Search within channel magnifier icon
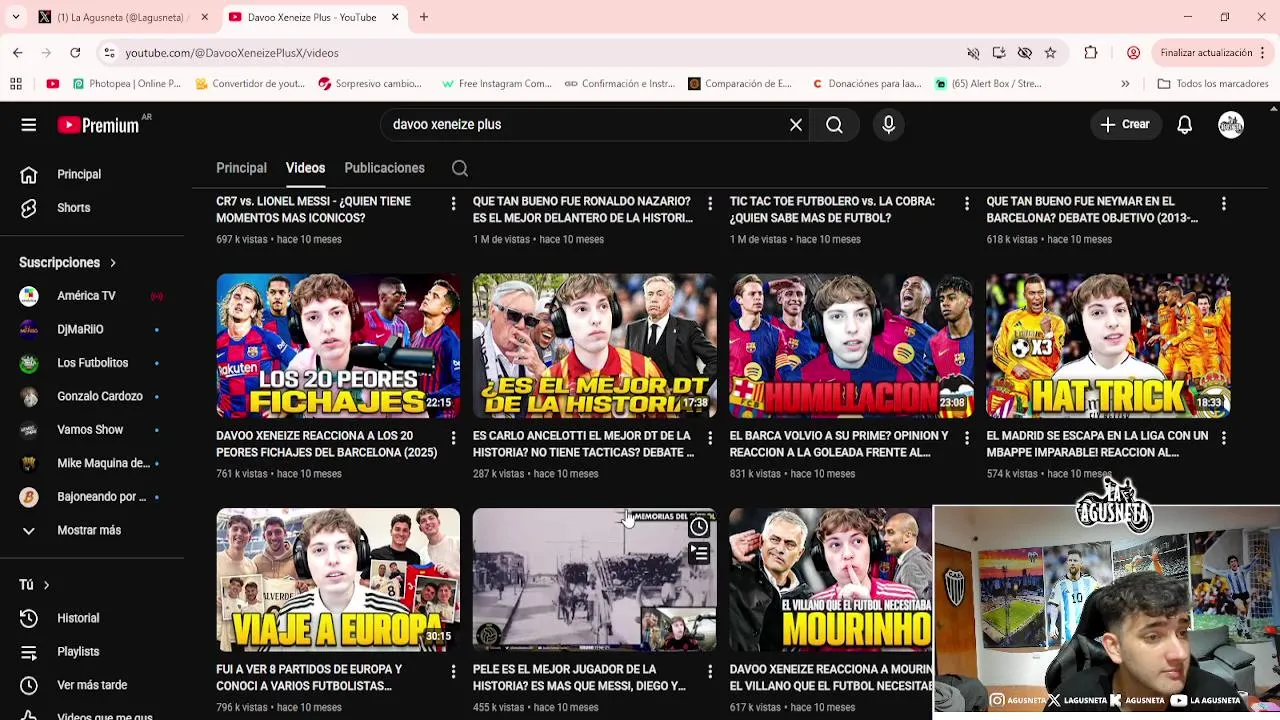 (460, 168)
